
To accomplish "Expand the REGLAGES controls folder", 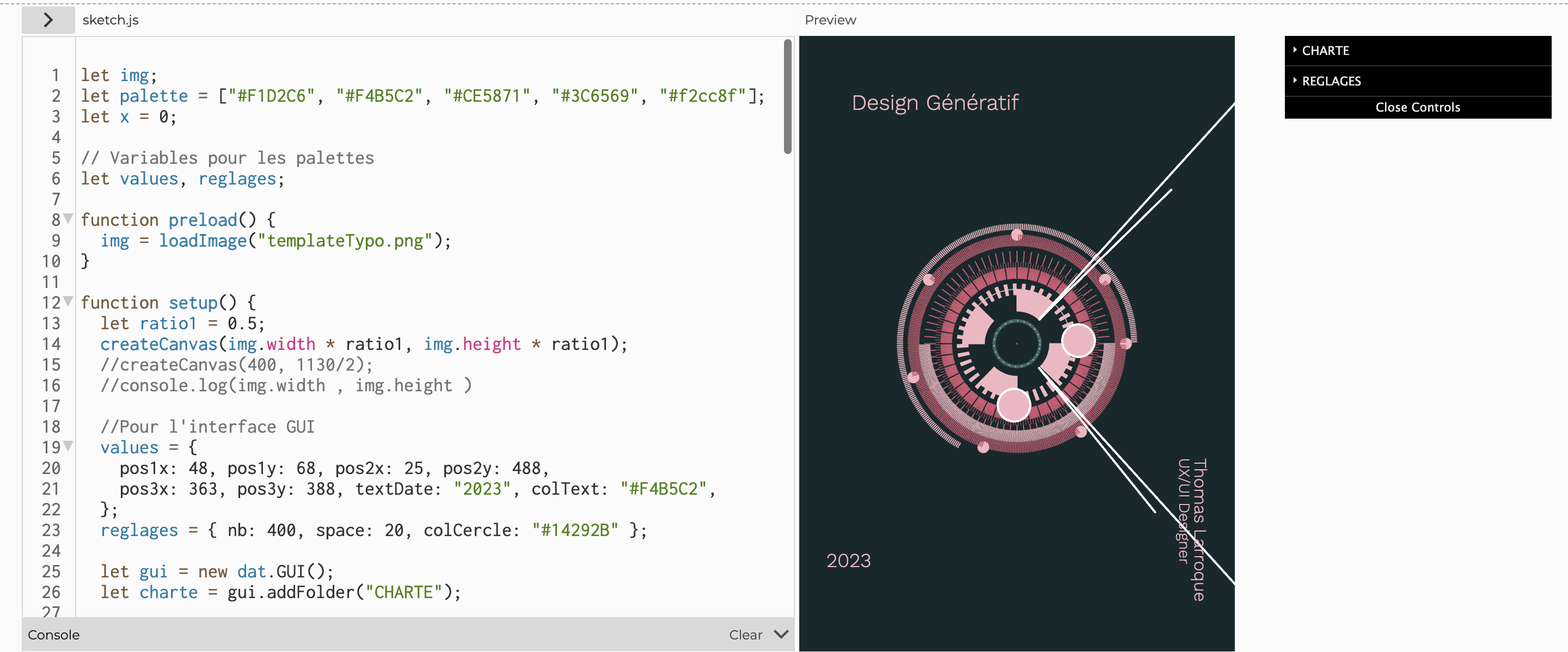I will tap(1331, 81).
